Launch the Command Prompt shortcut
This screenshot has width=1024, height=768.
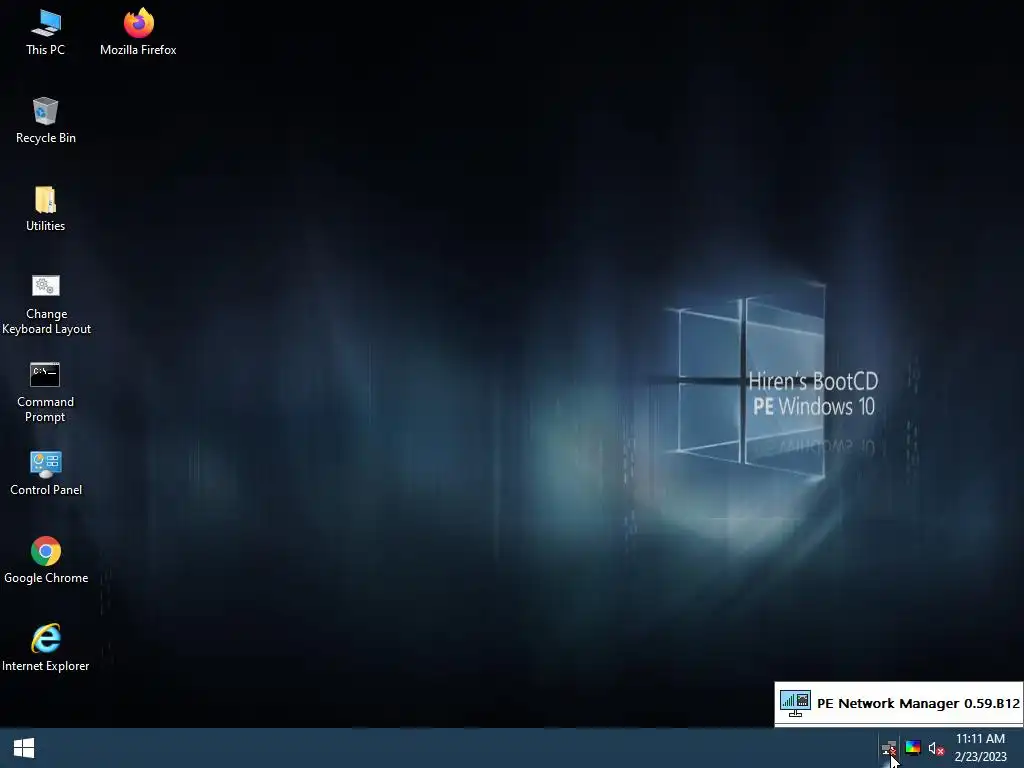pos(45,392)
